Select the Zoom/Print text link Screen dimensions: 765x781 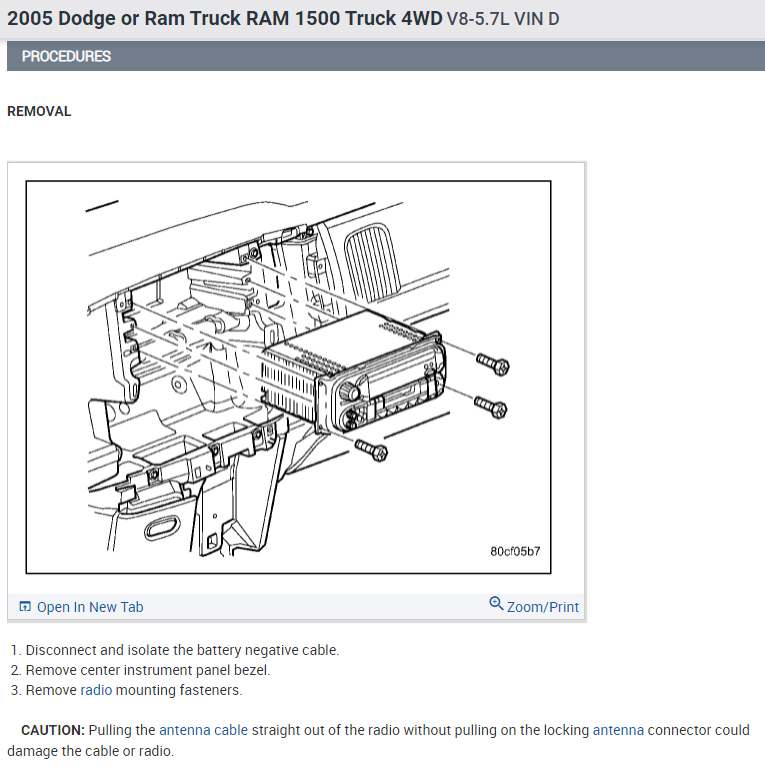542,607
